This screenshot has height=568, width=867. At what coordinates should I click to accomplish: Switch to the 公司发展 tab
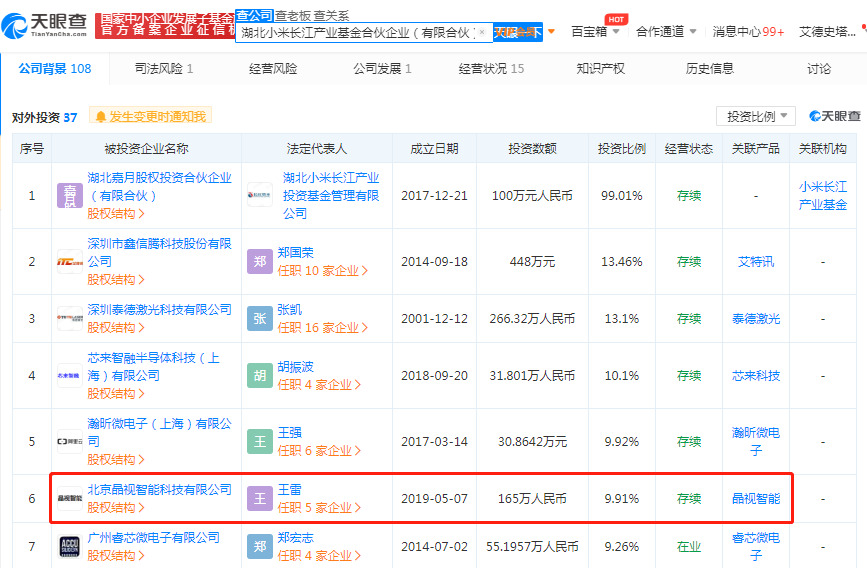pyautogui.click(x=382, y=69)
